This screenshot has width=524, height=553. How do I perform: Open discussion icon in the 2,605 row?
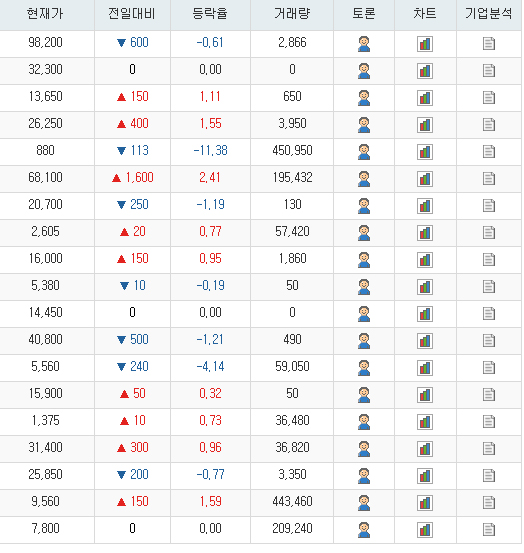point(364,233)
